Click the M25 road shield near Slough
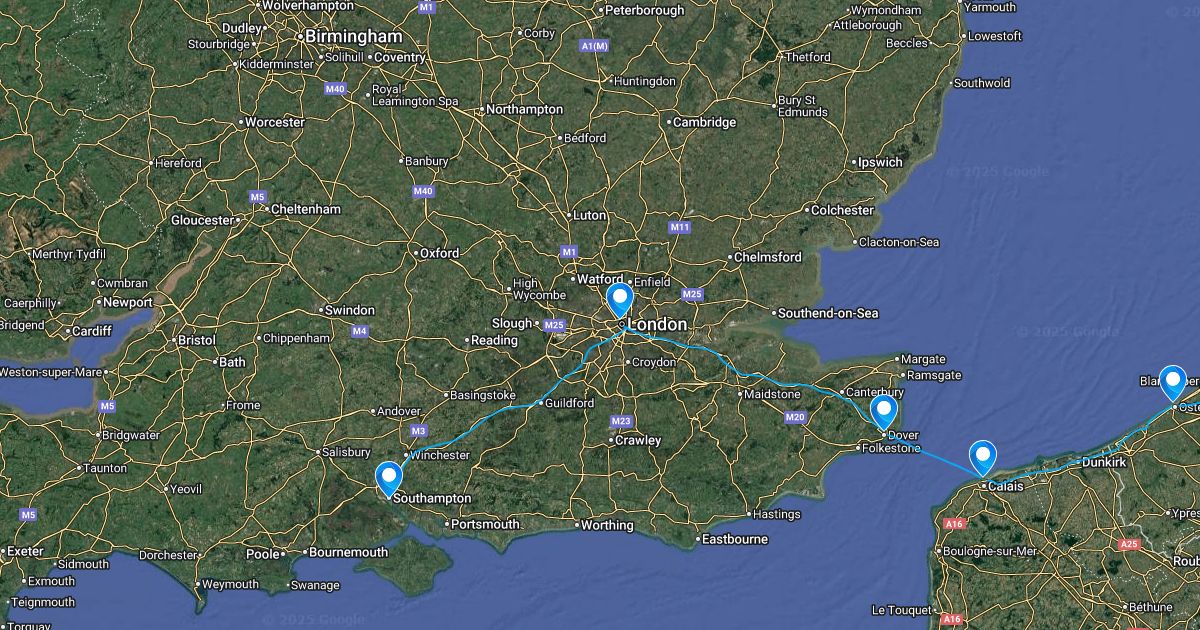This screenshot has width=1200, height=630. click(x=555, y=325)
